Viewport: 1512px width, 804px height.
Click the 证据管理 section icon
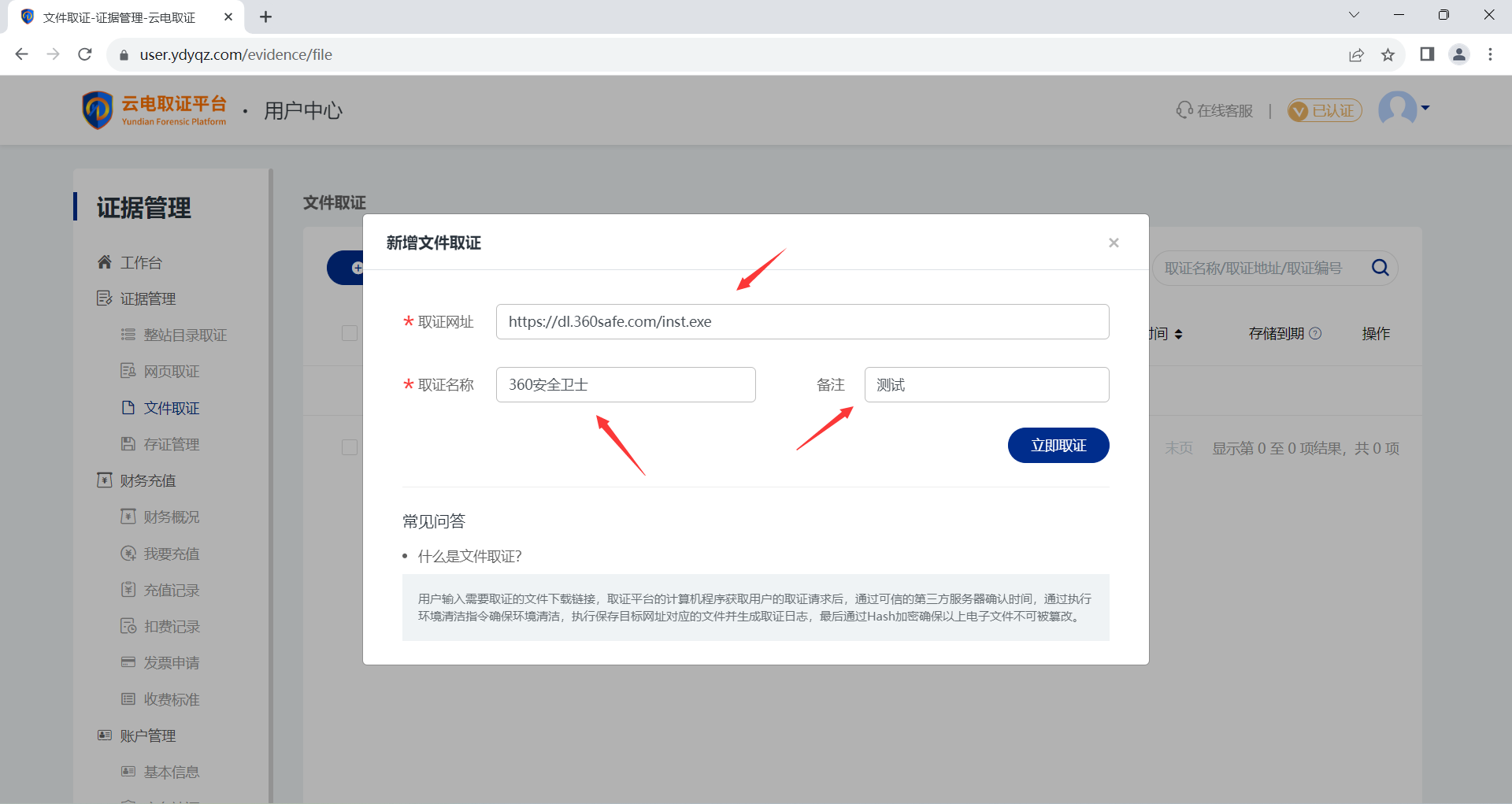pyautogui.click(x=105, y=298)
